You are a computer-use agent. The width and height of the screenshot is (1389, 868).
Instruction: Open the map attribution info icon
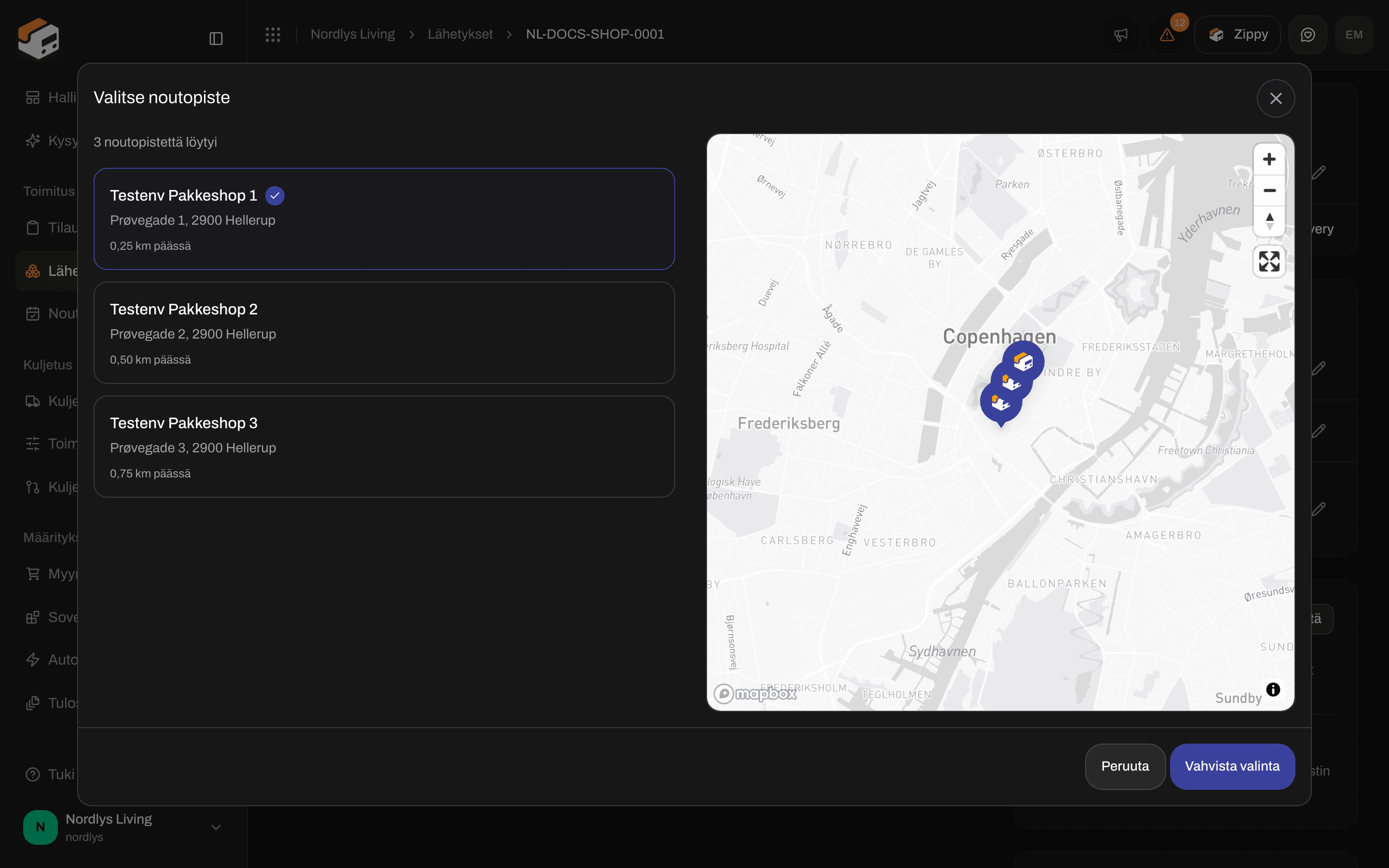tap(1273, 690)
